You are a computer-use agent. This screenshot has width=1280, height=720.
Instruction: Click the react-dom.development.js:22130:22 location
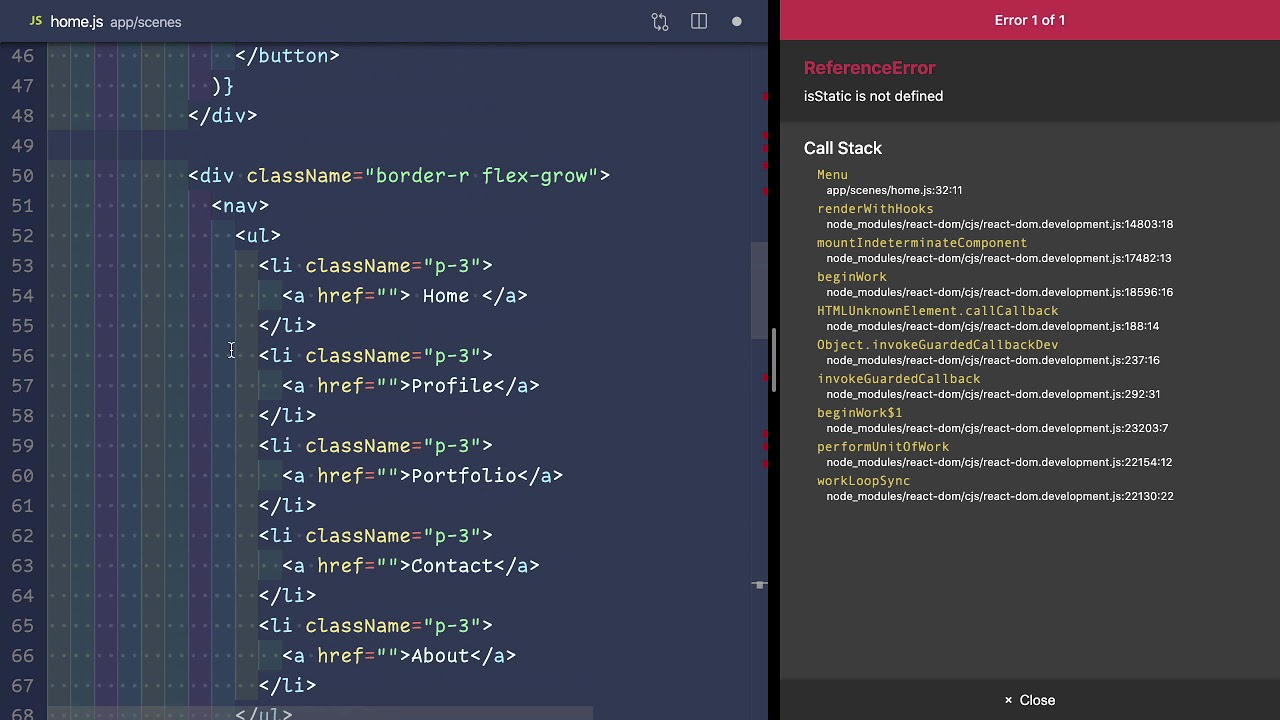(1000, 496)
